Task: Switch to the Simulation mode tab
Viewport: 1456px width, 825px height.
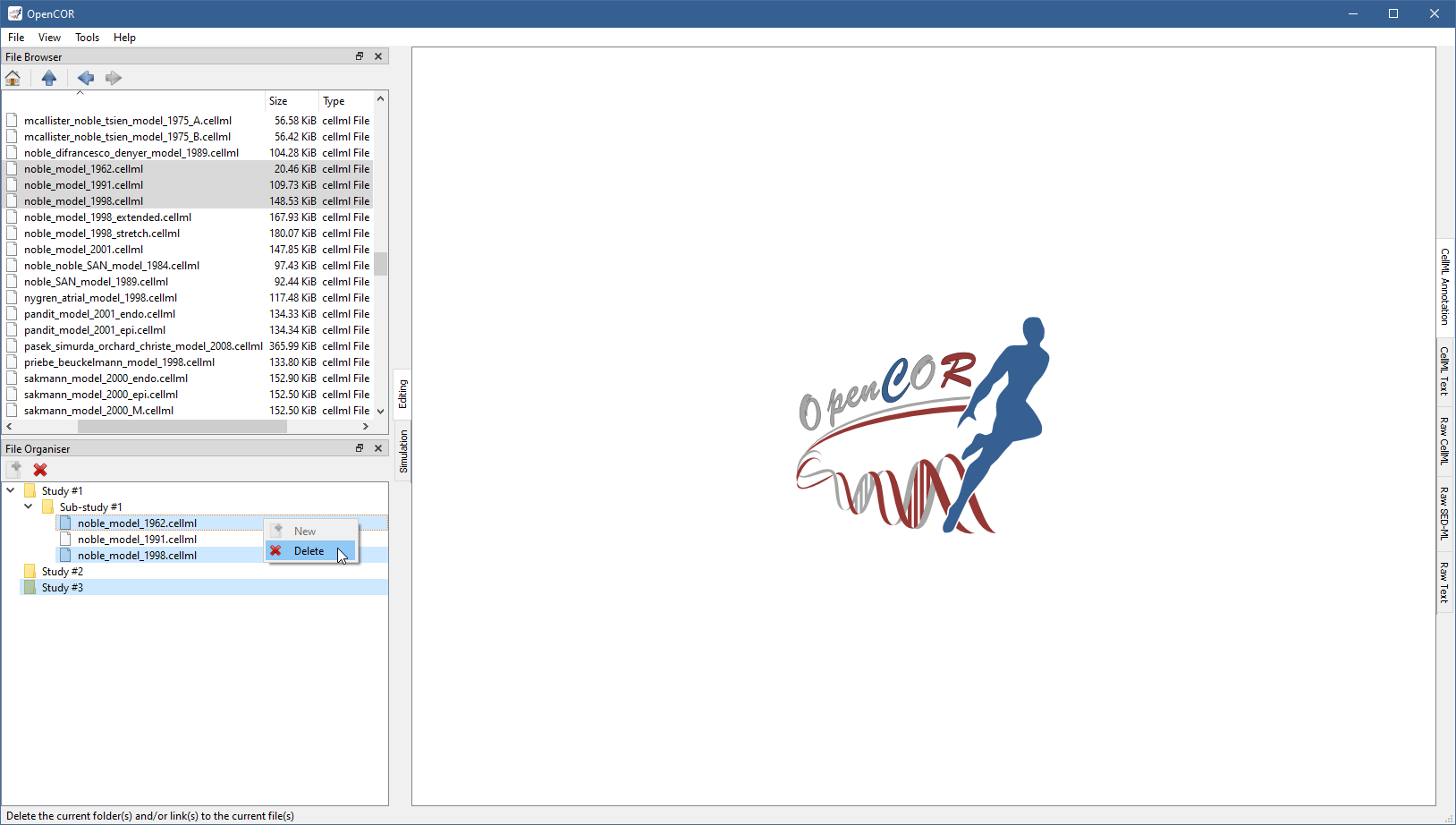Action: 403,451
